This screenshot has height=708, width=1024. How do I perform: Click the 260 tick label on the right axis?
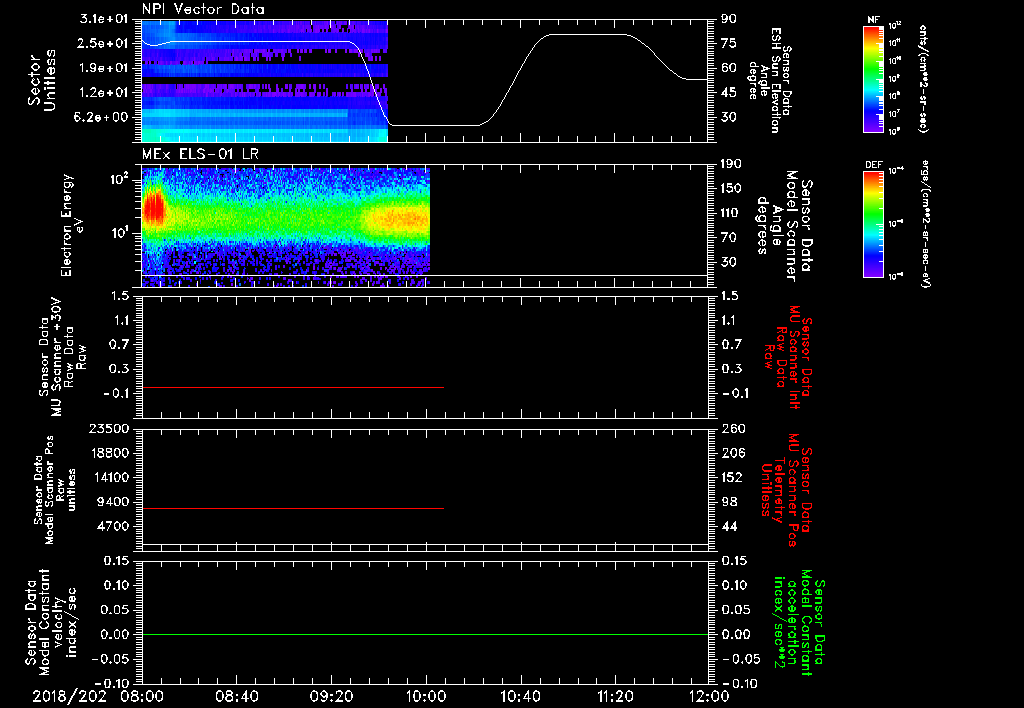pyautogui.click(x=733, y=429)
